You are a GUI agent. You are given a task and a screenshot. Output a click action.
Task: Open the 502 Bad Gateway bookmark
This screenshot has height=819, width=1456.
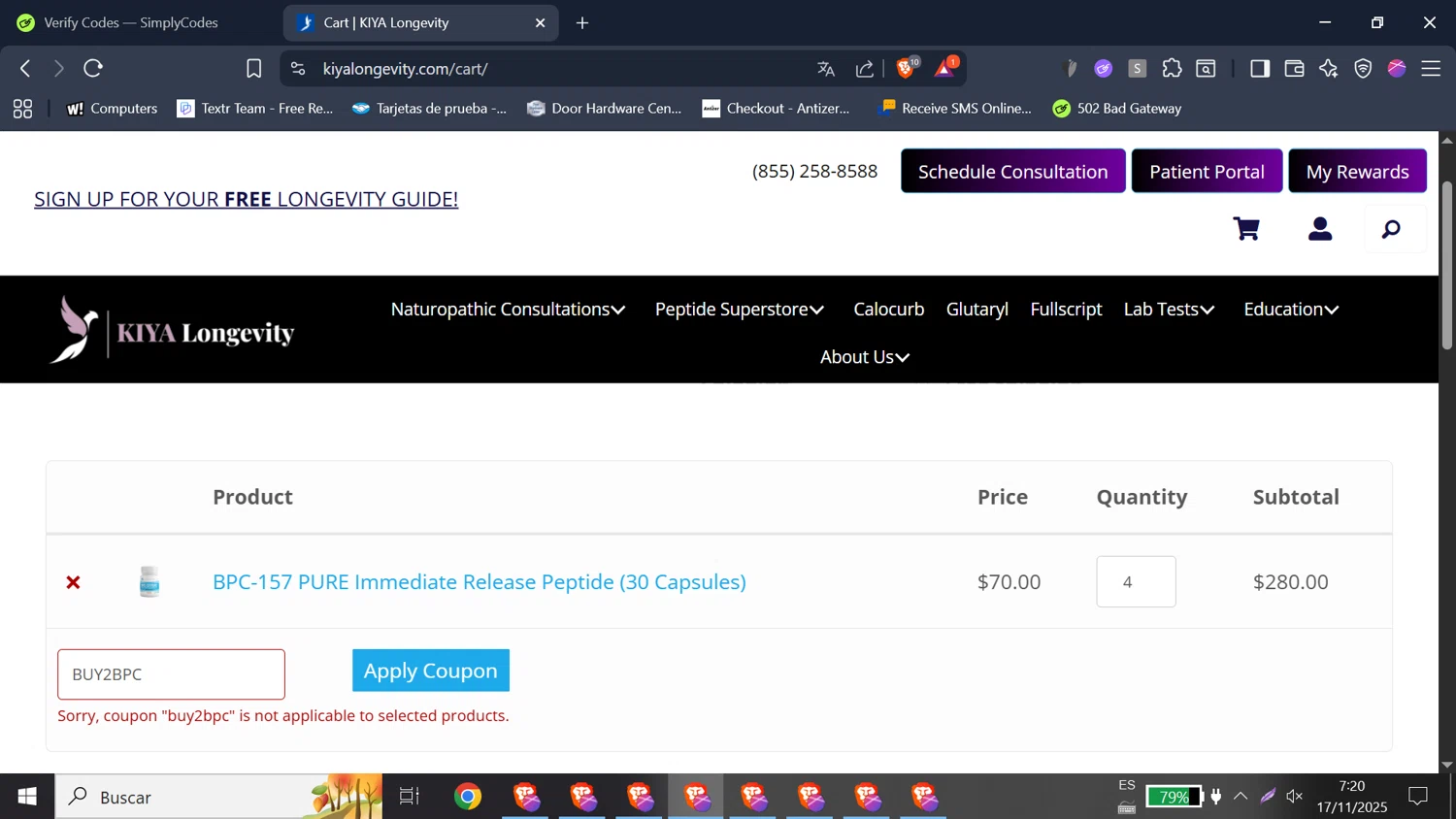(x=1117, y=109)
